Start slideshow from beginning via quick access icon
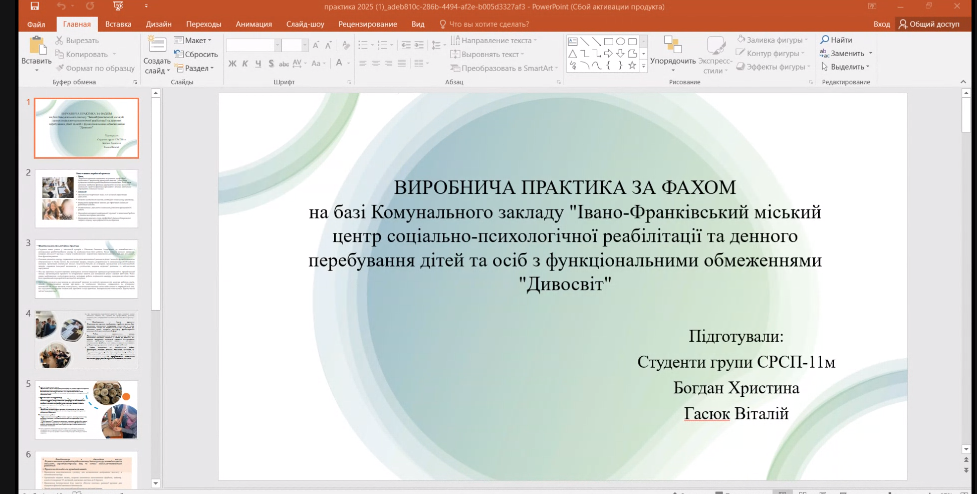This screenshot has width=977, height=494. pyautogui.click(x=118, y=6)
